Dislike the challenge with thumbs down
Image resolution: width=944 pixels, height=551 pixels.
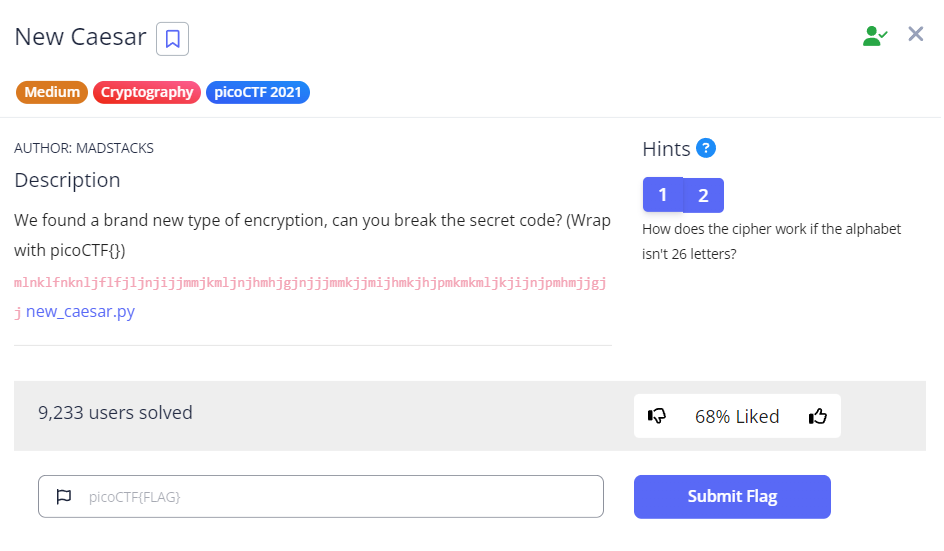point(657,416)
